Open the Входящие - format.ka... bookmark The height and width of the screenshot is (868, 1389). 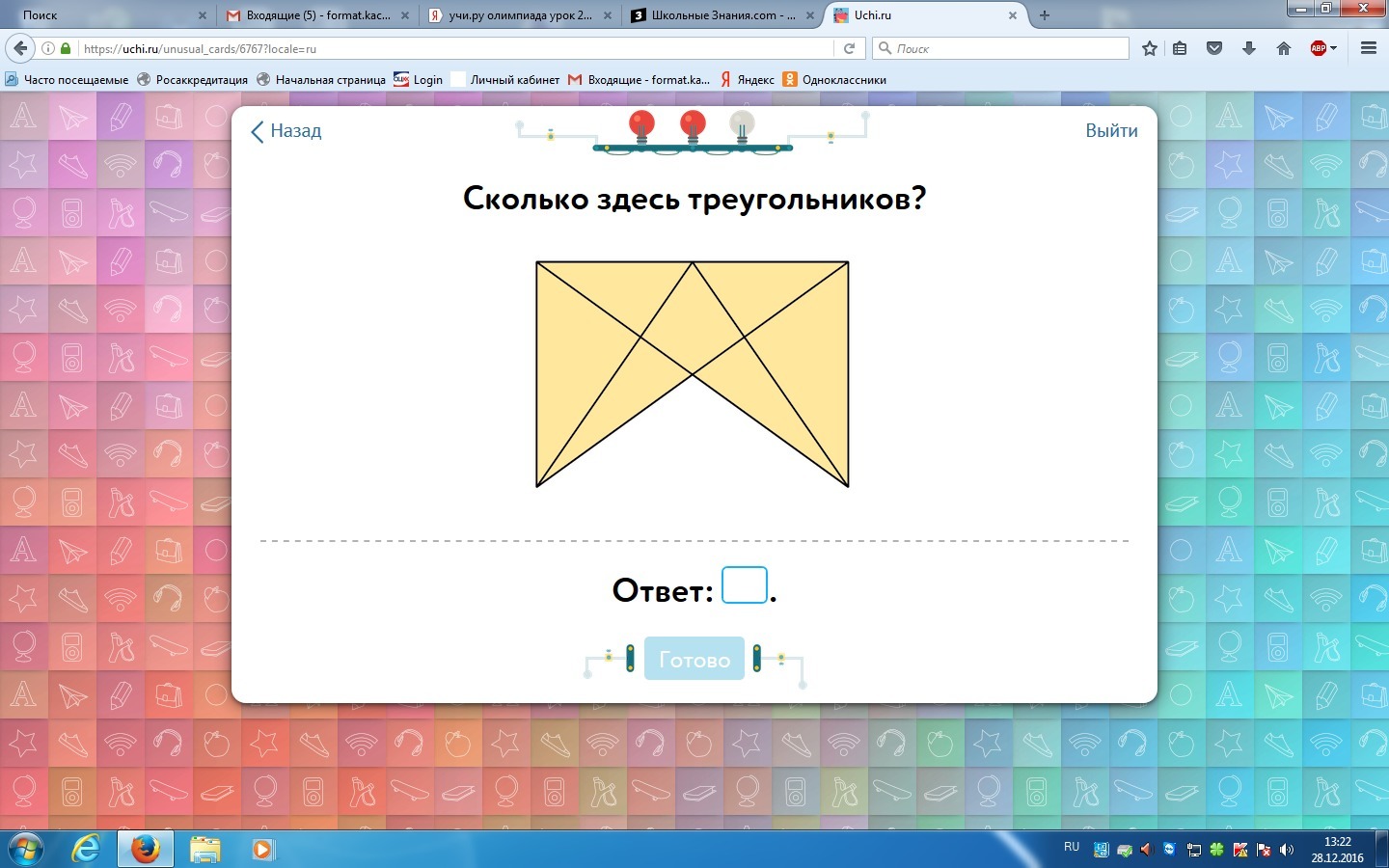pyautogui.click(x=639, y=79)
